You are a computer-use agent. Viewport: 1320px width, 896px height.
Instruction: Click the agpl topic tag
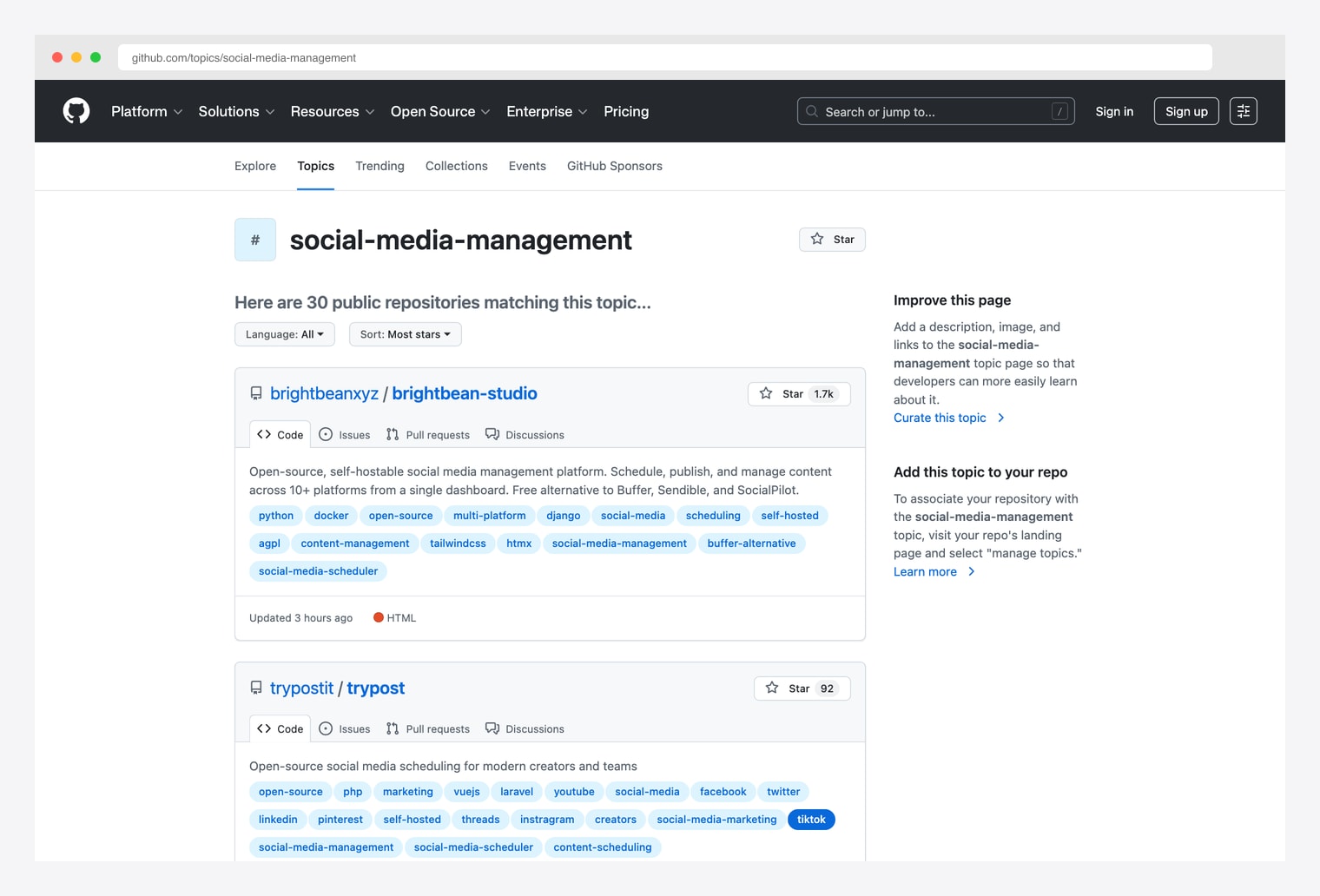(269, 544)
